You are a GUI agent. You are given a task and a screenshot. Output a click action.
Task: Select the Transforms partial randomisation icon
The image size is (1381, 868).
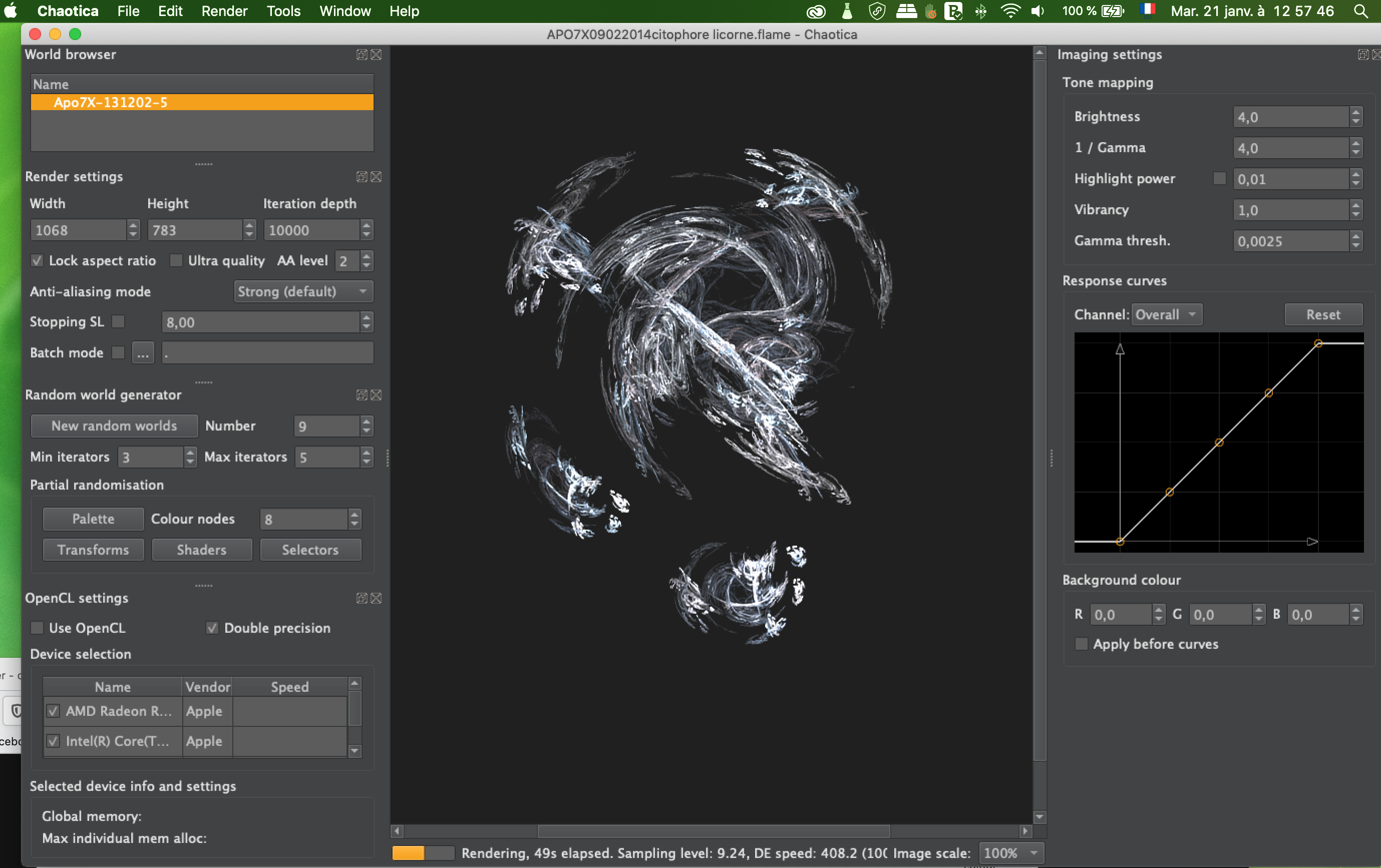(x=93, y=549)
